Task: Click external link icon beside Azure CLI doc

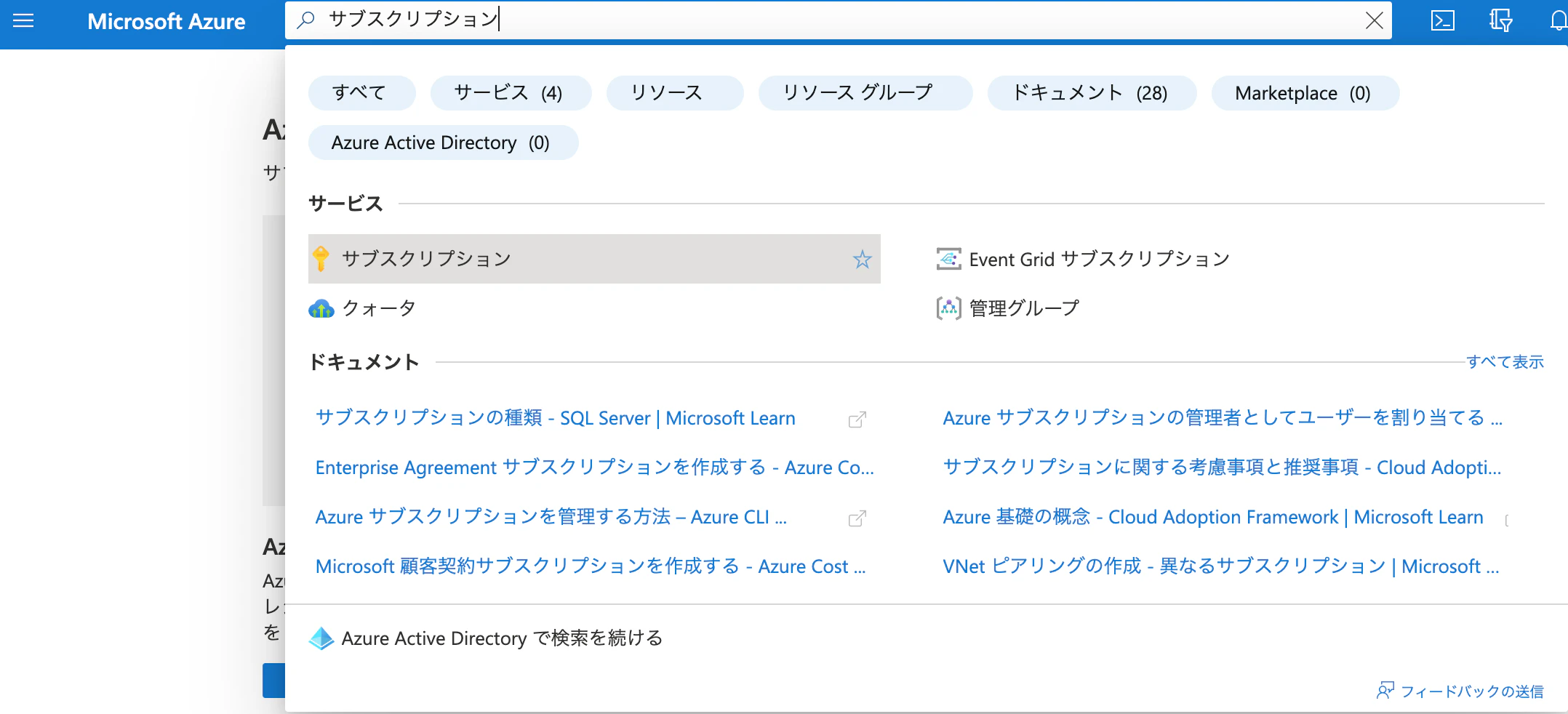Action: tap(857, 518)
